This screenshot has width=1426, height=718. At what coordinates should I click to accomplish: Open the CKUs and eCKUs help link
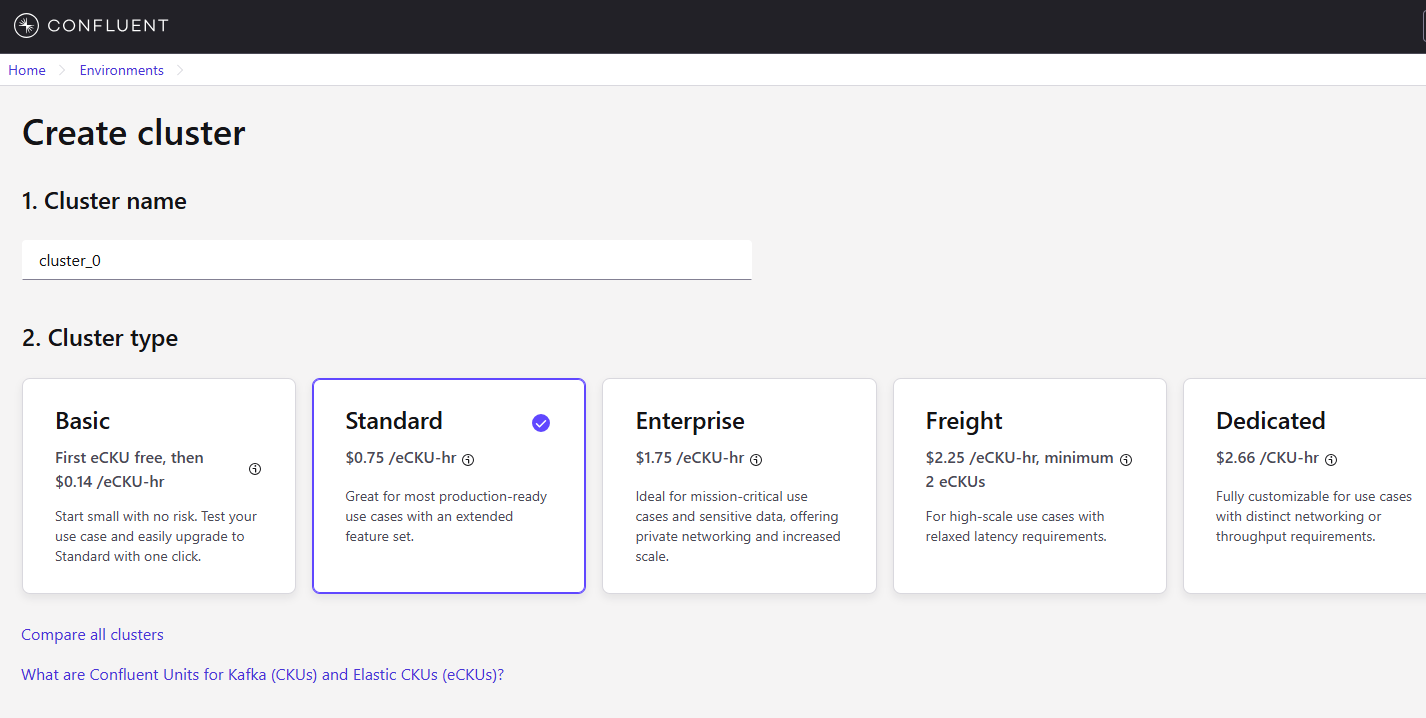click(x=263, y=675)
